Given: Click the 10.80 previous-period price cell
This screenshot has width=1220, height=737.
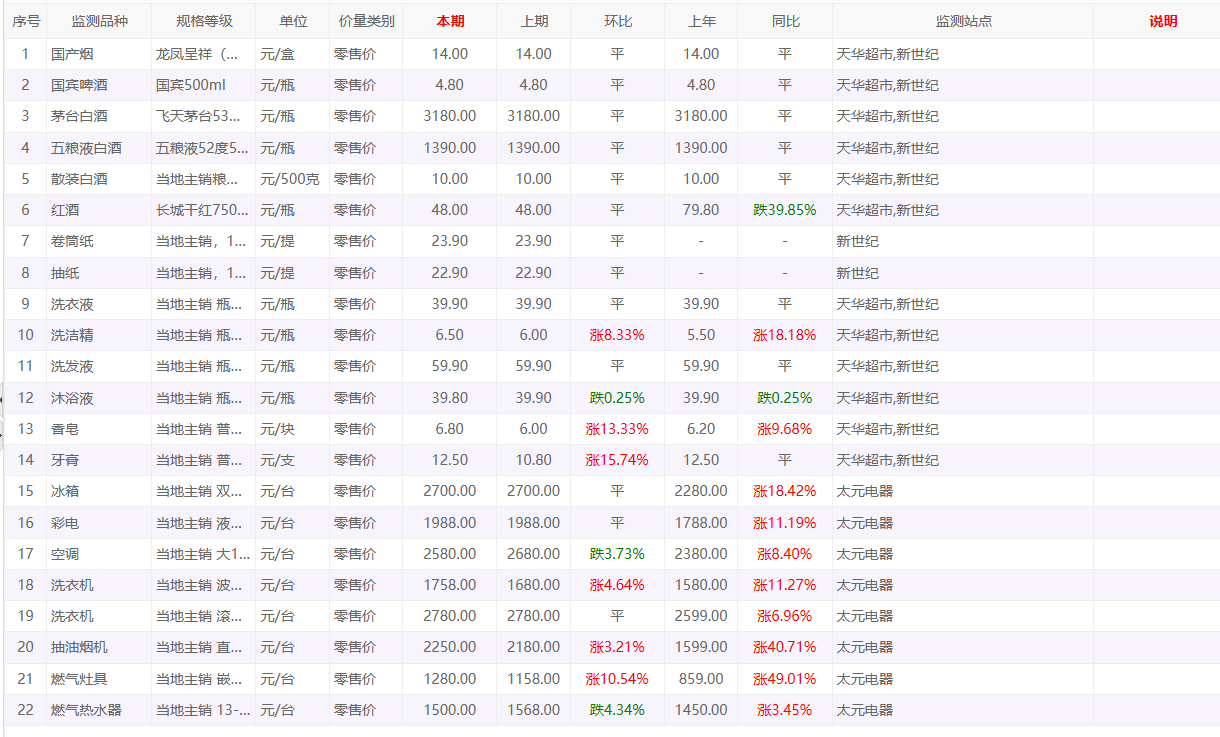Looking at the screenshot, I should coord(534,460).
